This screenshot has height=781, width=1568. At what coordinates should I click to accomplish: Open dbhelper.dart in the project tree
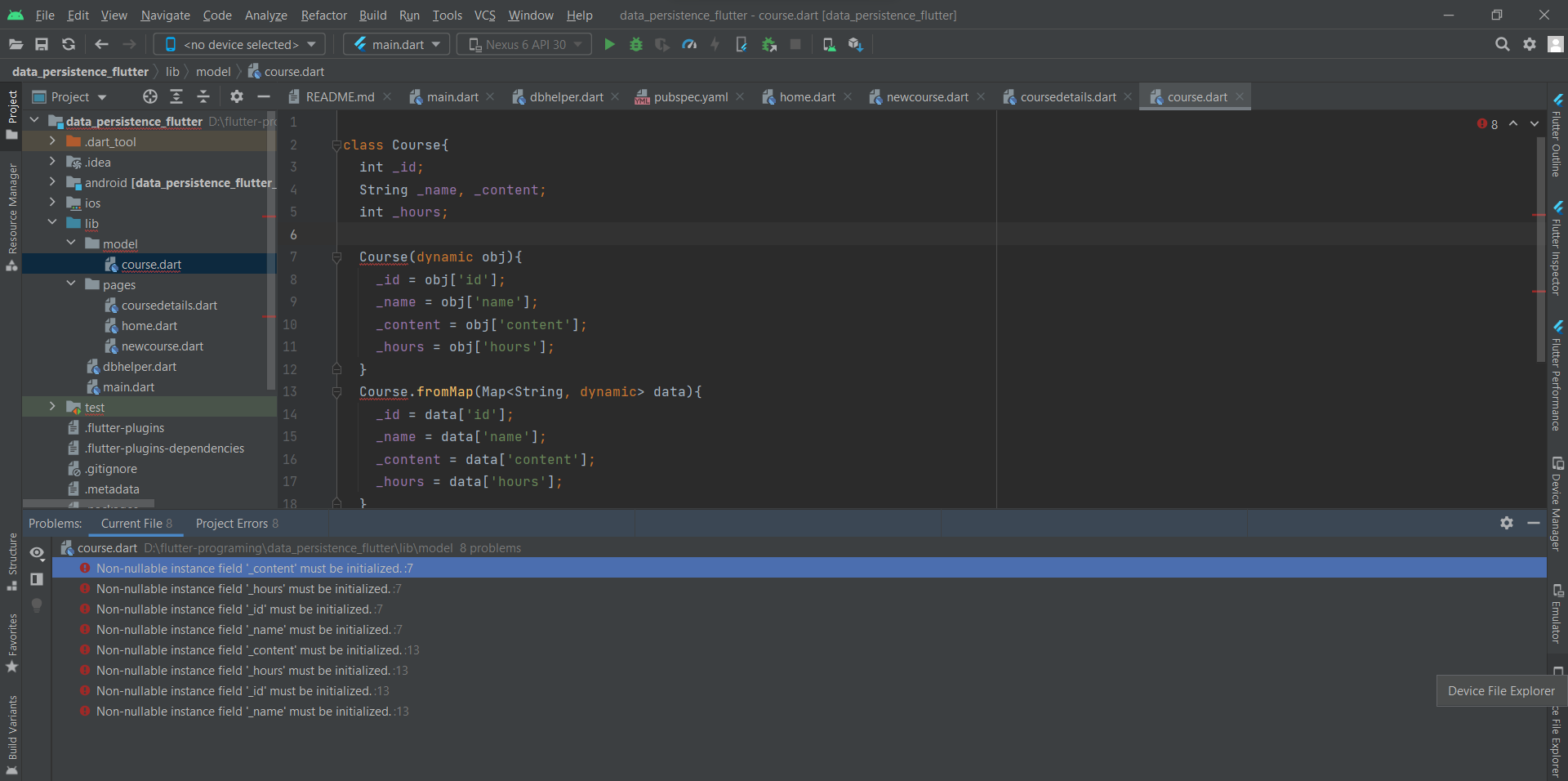coord(139,366)
